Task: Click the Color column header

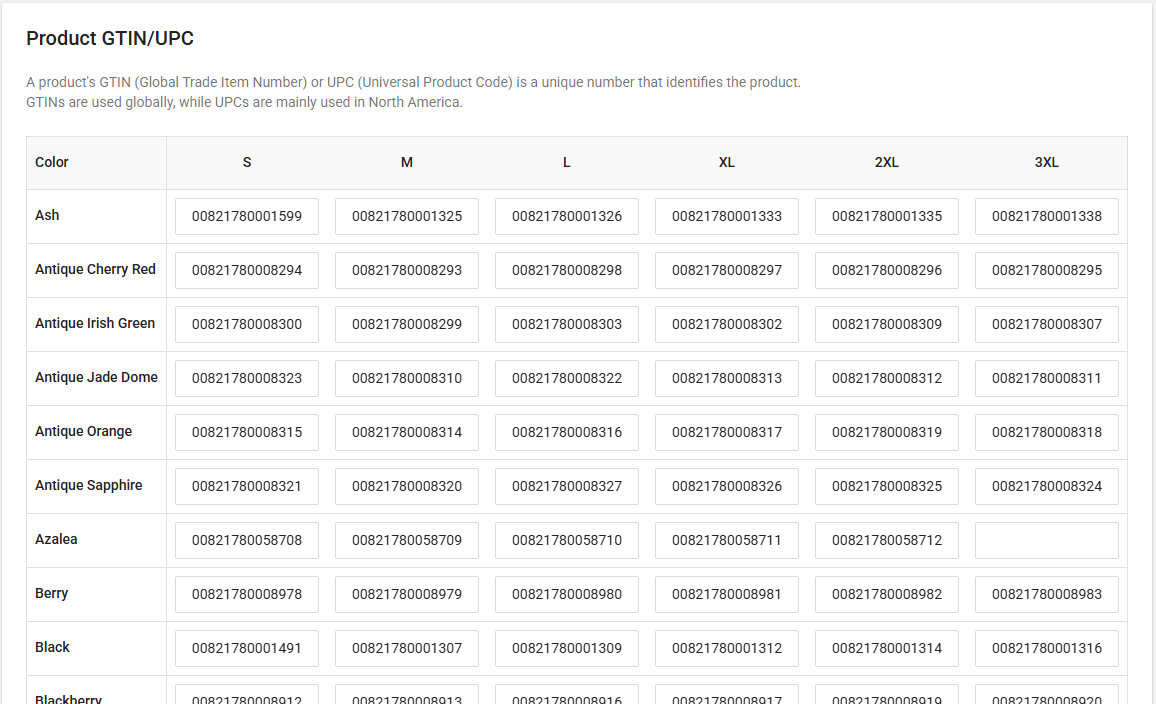Action: click(52, 162)
